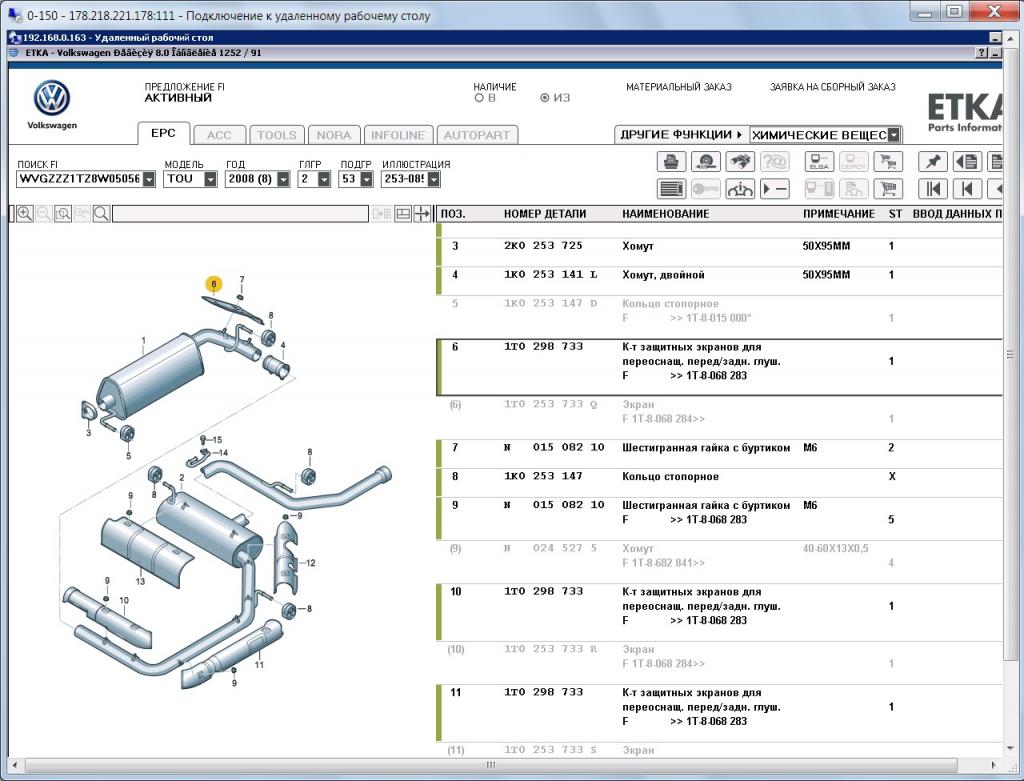The height and width of the screenshot is (781, 1024).
Task: Click the ETKA help question-mark button
Action: (981, 53)
